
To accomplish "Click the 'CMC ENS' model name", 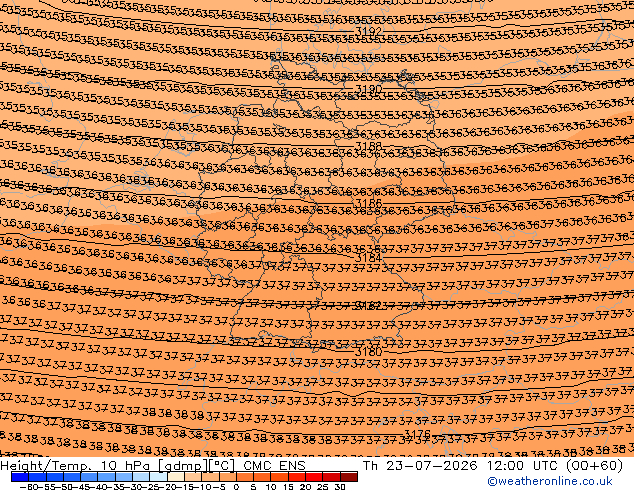I will pos(274,466).
